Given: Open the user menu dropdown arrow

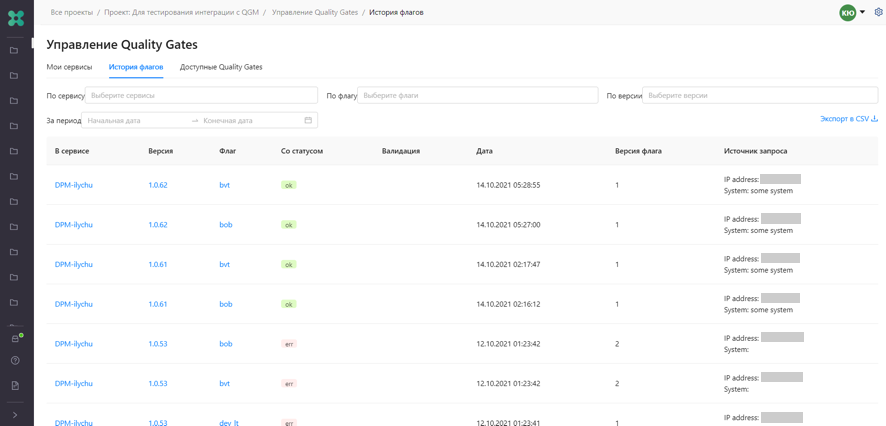Looking at the screenshot, I should 862,13.
